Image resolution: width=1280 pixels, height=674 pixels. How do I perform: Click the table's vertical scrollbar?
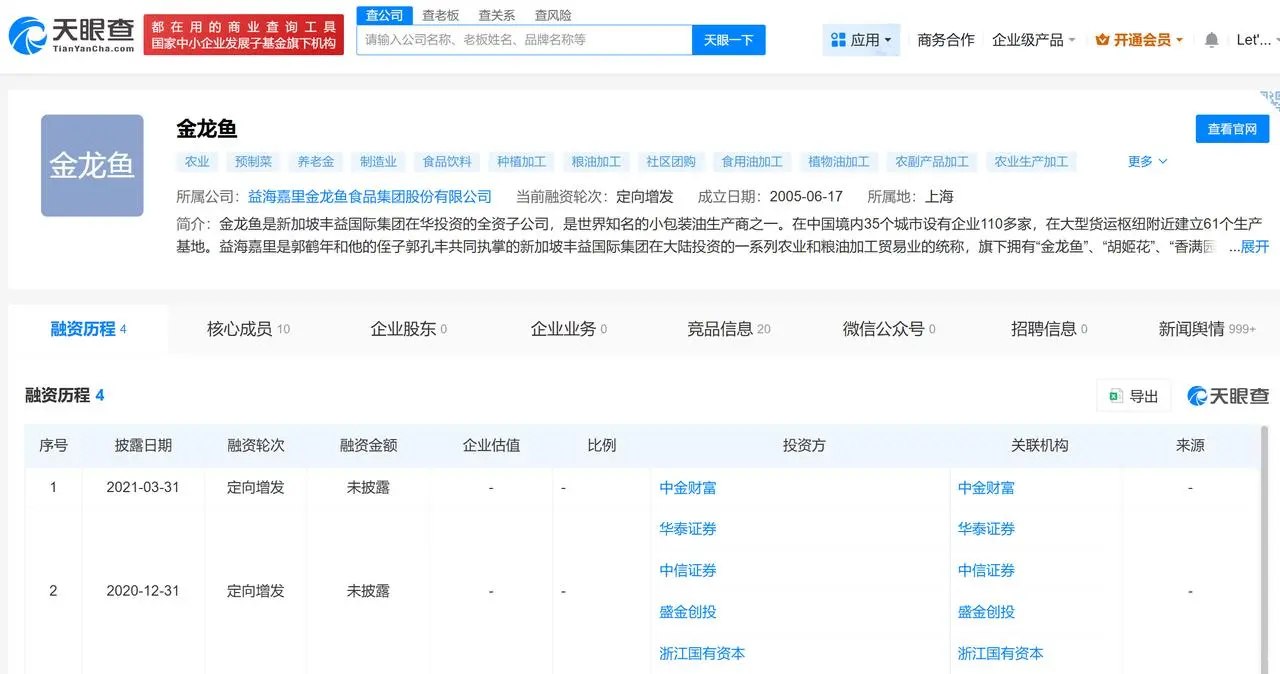point(1265,548)
